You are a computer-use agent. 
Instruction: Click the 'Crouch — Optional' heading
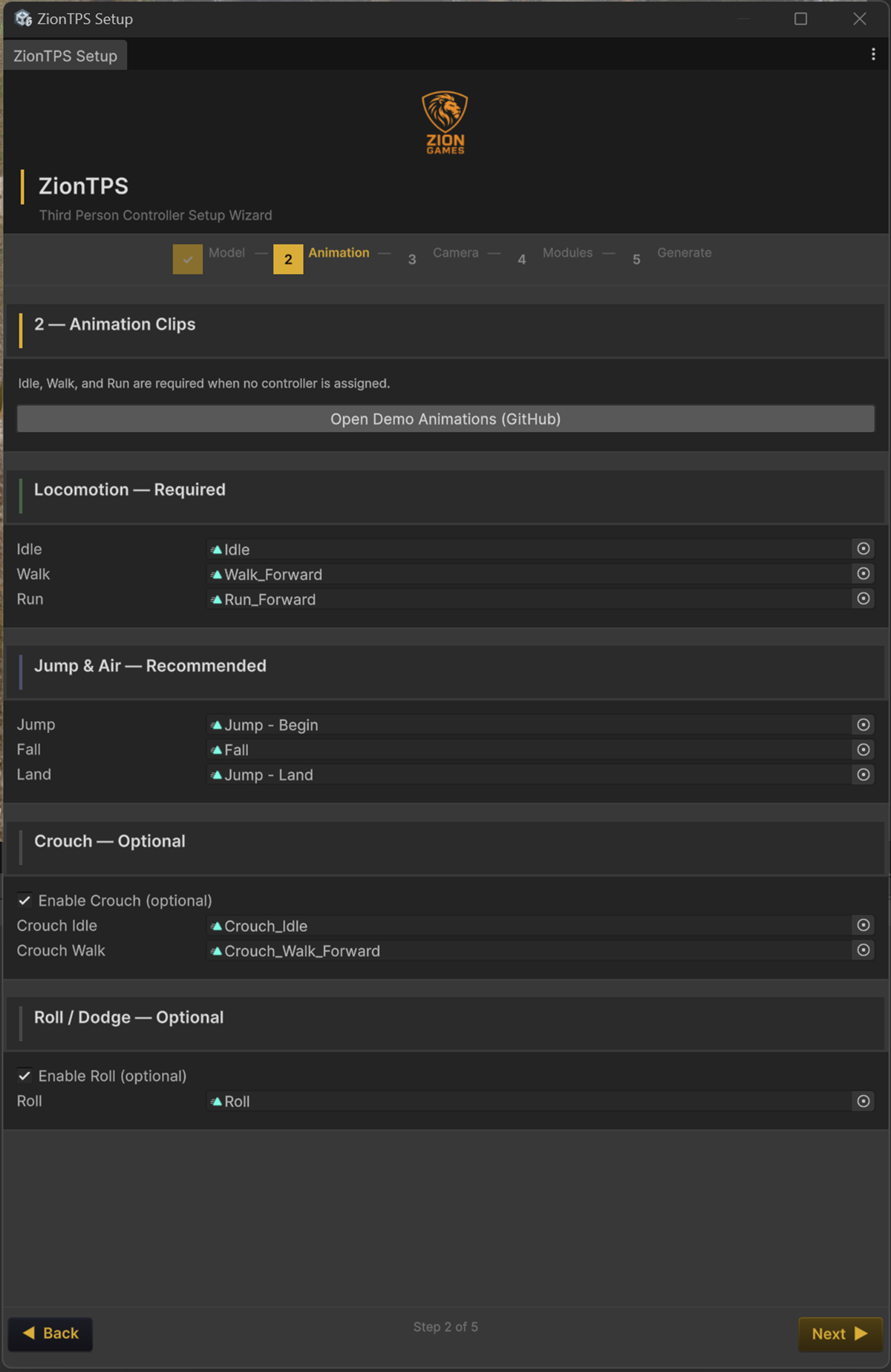tap(110, 841)
